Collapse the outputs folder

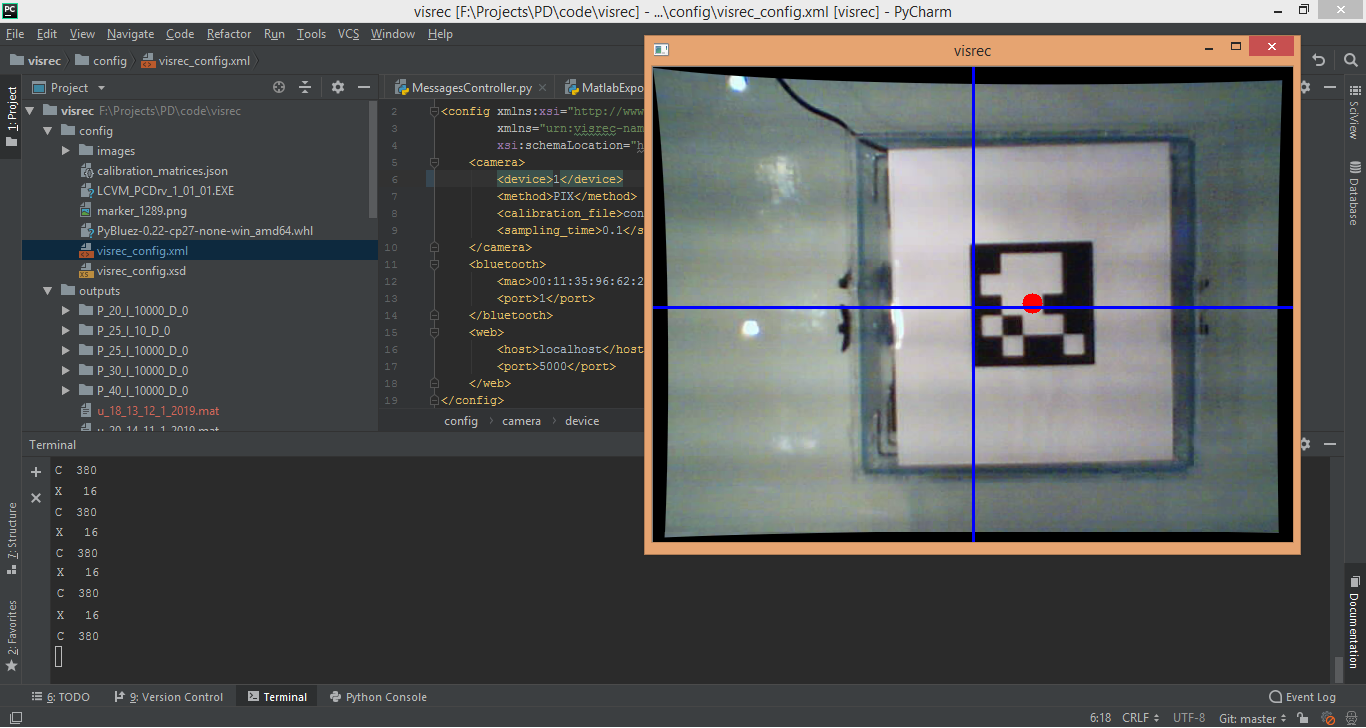(47, 291)
